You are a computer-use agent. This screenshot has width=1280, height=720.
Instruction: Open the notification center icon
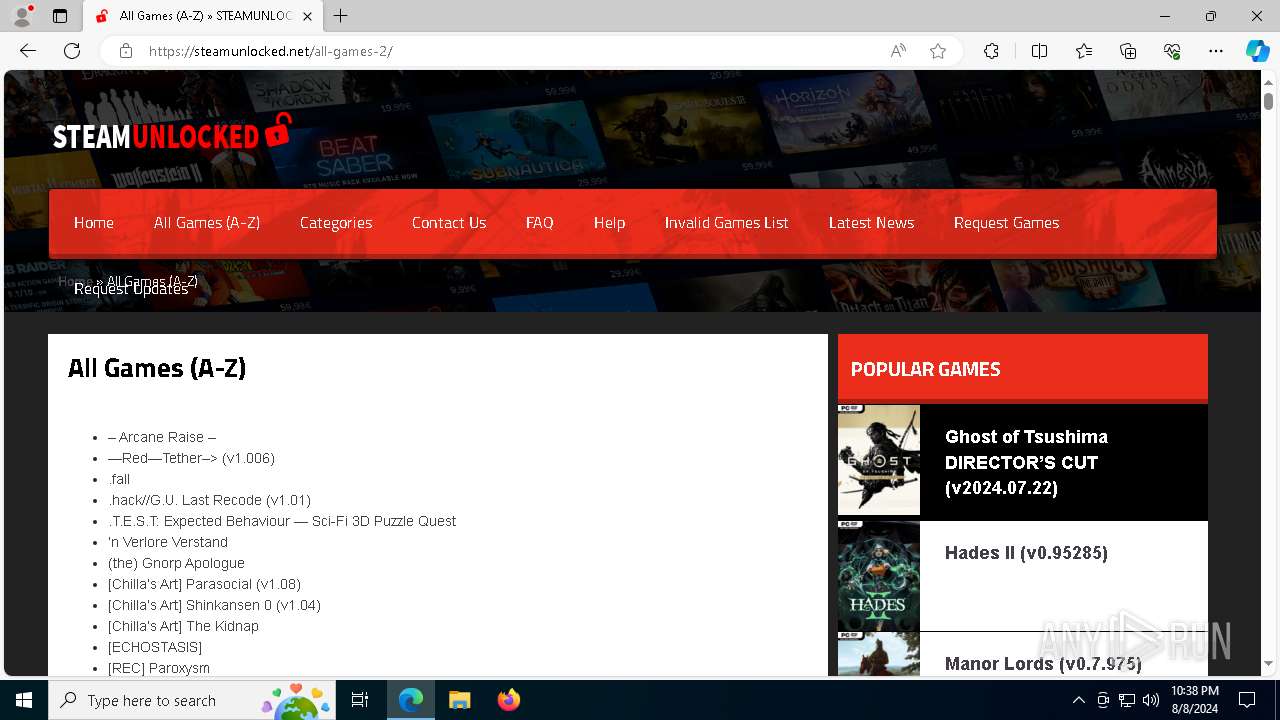pos(1247,700)
